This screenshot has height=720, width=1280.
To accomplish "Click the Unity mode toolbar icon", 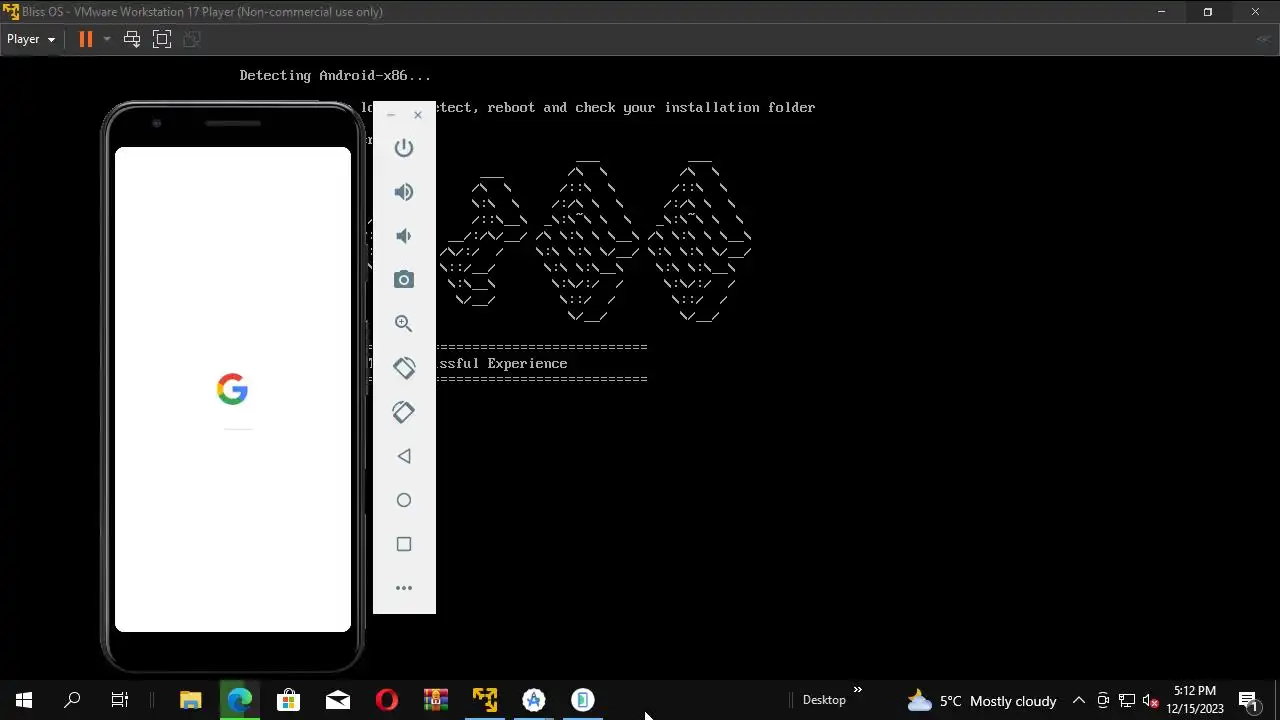I will (x=192, y=39).
